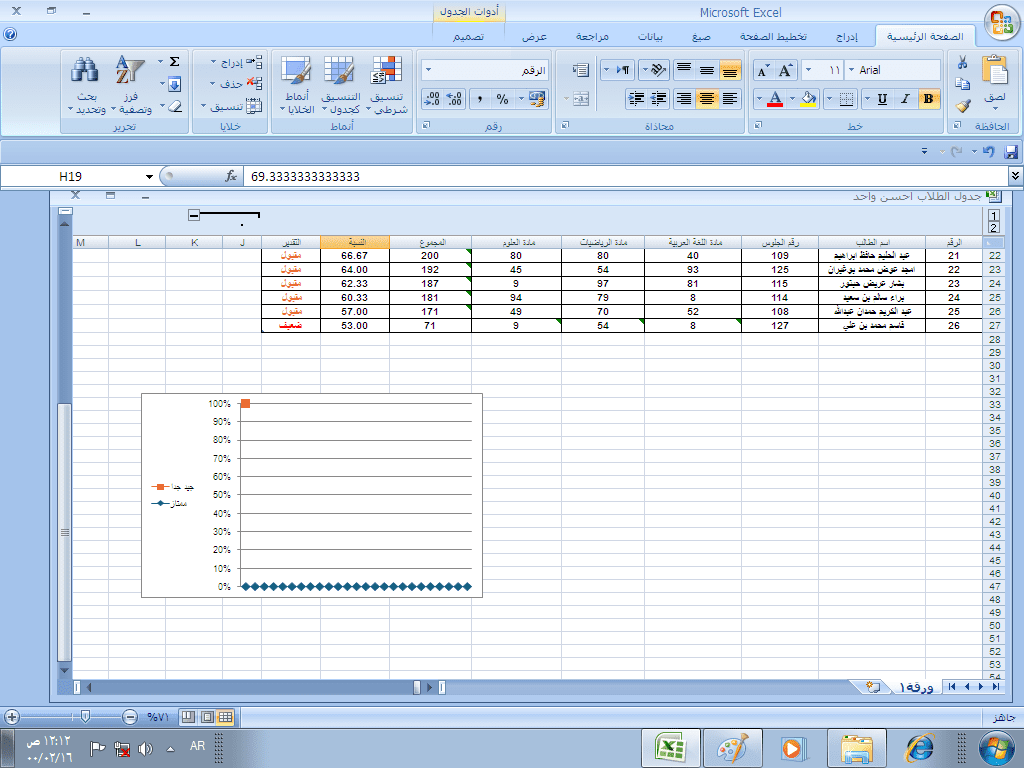The height and width of the screenshot is (768, 1024).
Task: Click the percent style button
Action: [x=502, y=99]
